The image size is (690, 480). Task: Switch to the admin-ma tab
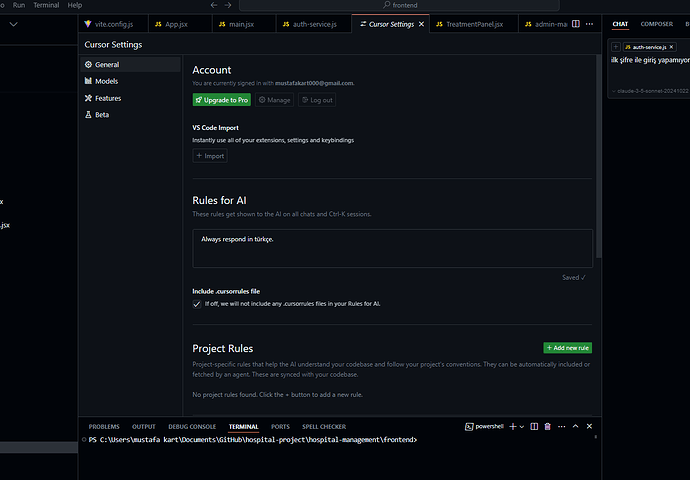[x=545, y=24]
